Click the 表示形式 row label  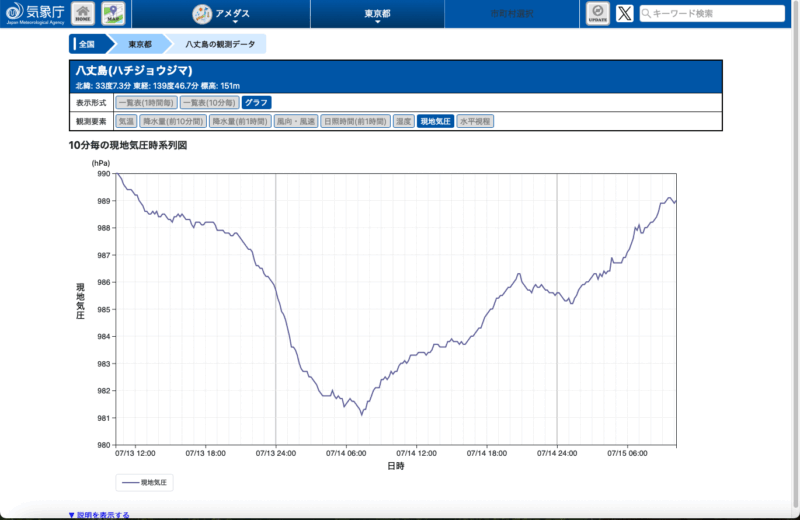pos(91,103)
